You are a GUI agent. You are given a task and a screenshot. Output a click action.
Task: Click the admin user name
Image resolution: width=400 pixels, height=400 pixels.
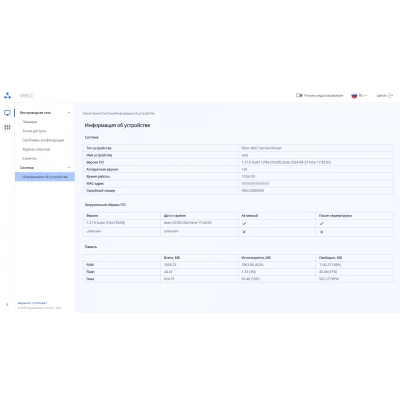(382, 96)
